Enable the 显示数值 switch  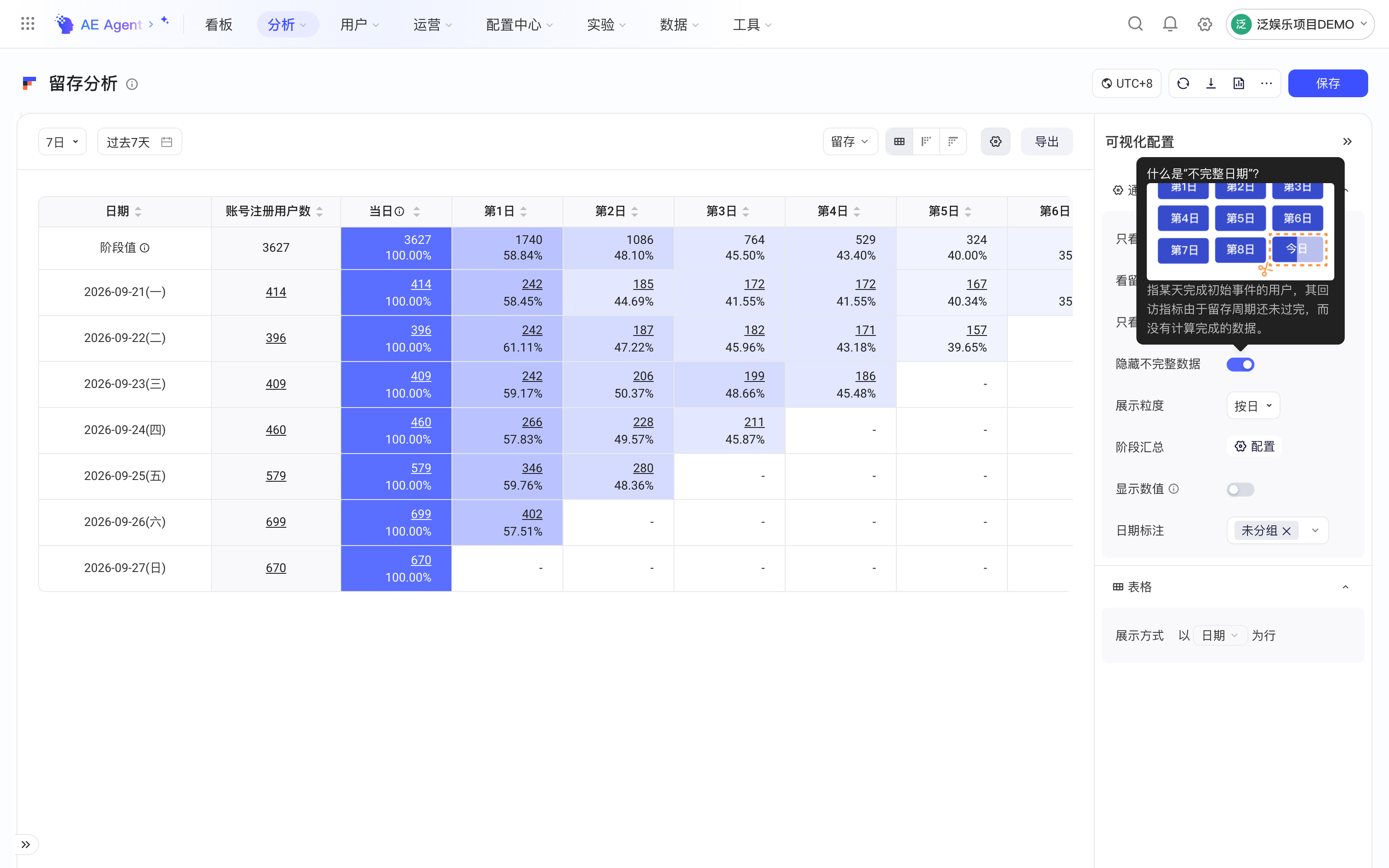point(1240,489)
